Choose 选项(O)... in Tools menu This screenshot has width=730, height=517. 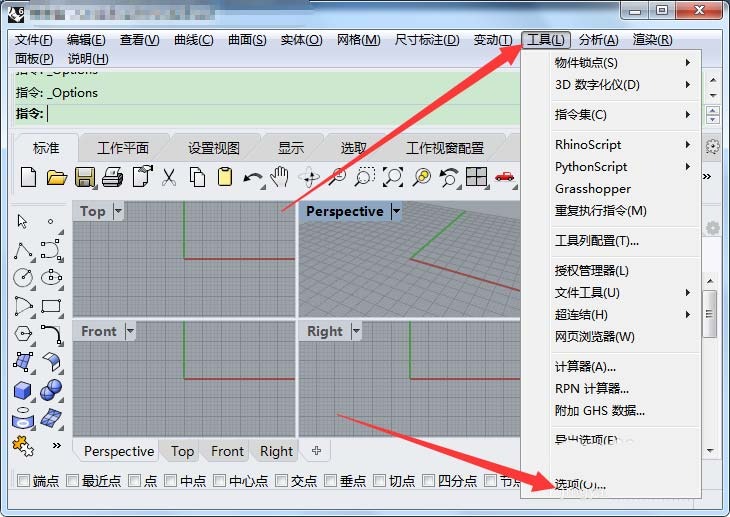[580, 485]
